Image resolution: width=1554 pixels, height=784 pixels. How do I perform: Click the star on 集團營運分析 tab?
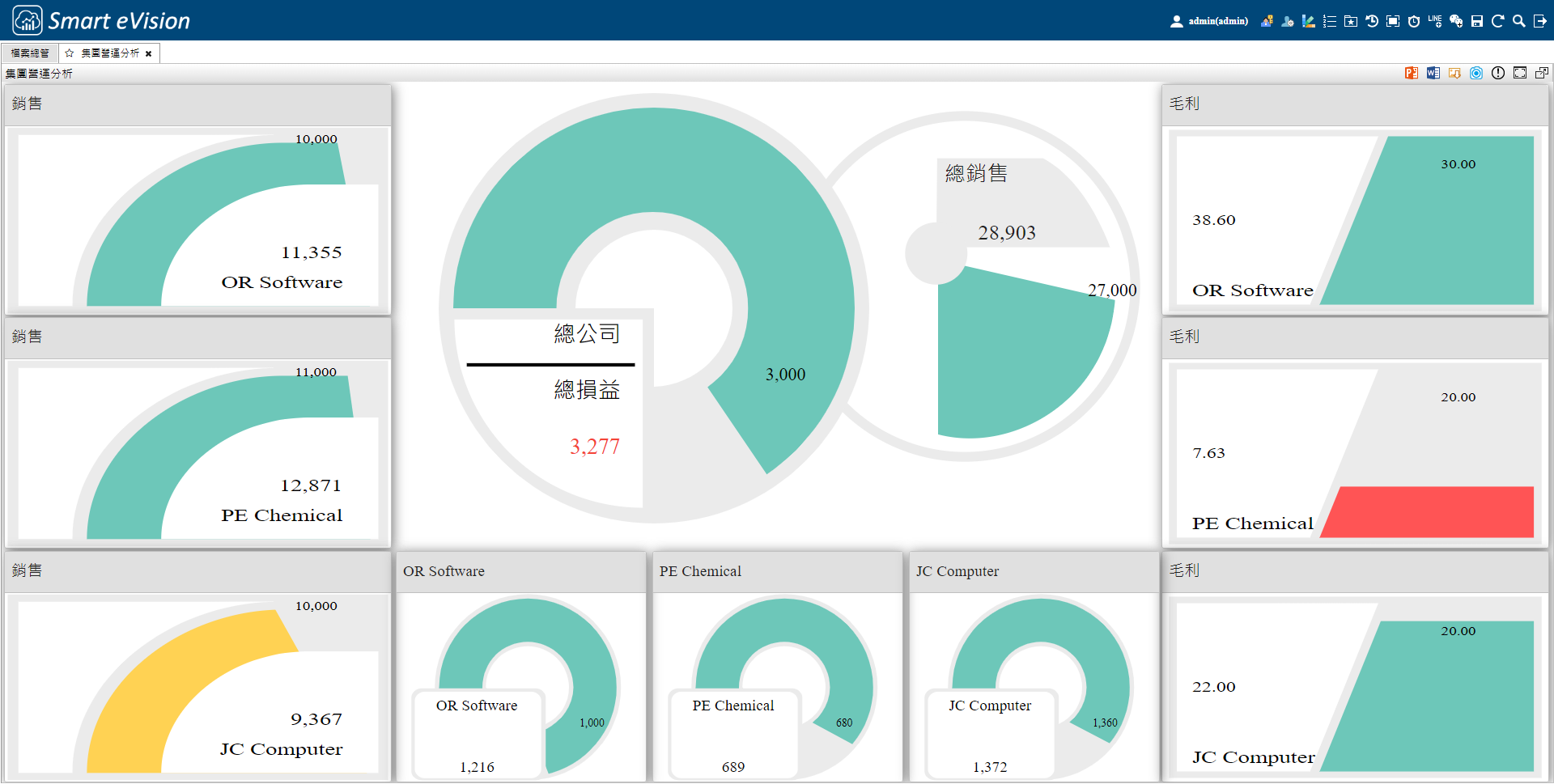pyautogui.click(x=70, y=53)
